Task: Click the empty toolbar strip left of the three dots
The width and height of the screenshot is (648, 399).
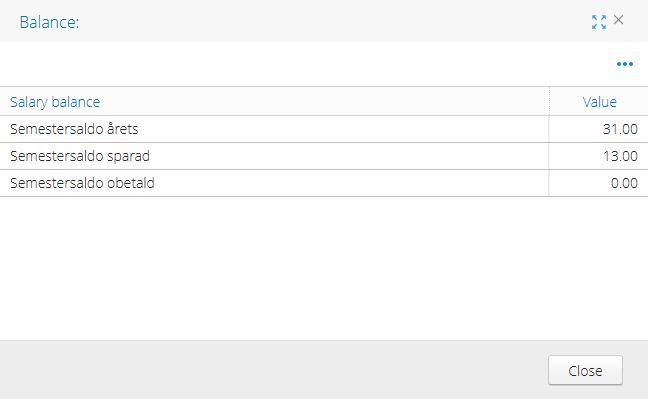Action: coord(306,64)
